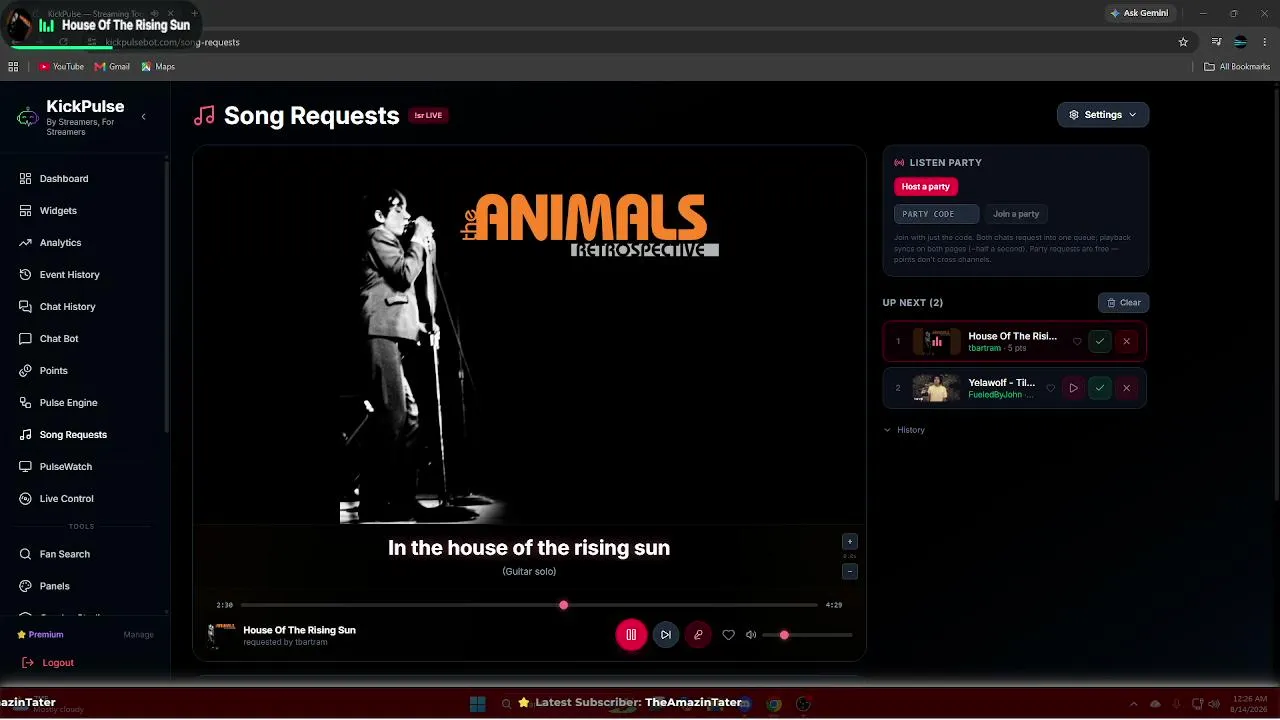The height and width of the screenshot is (720, 1280).
Task: Click the Manage premium link
Action: point(138,635)
